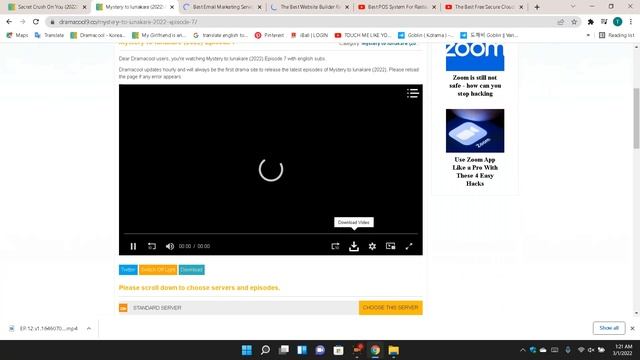Open the Dramacool - Korea bookmark
This screenshot has height=360, width=640.
tap(98, 36)
